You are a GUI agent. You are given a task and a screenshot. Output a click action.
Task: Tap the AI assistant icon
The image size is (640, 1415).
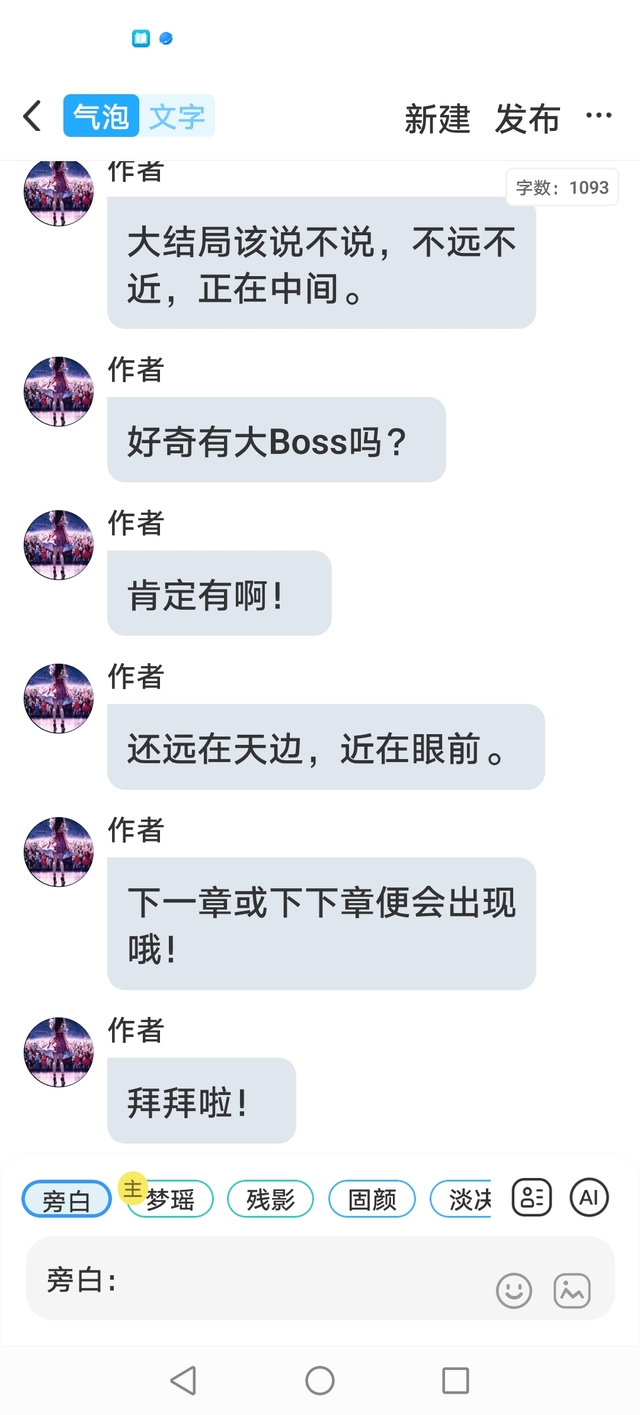click(589, 1196)
